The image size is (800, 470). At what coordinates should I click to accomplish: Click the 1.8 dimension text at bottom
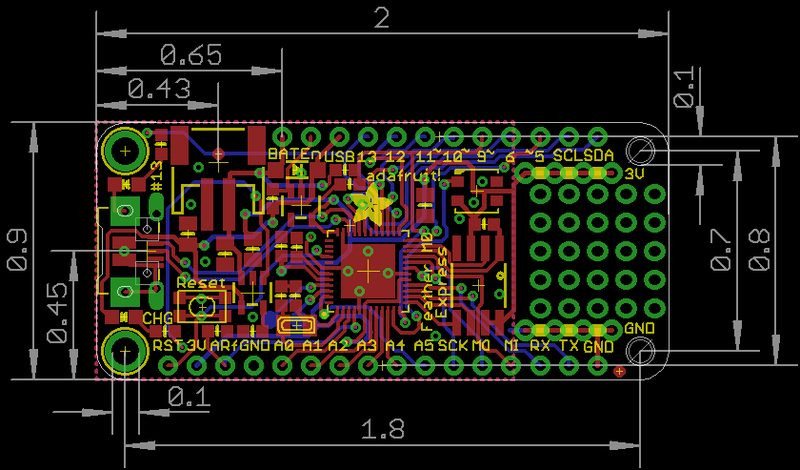pos(383,429)
